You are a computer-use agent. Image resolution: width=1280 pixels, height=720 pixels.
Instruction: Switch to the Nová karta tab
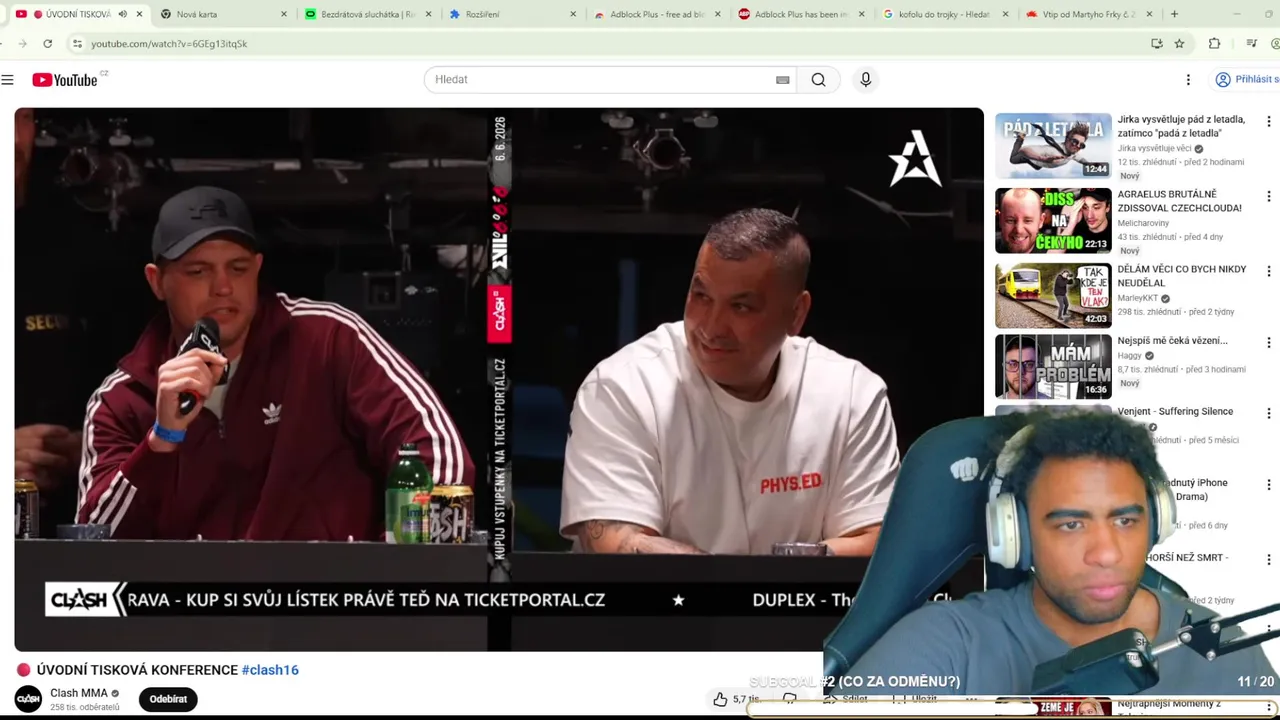[222, 14]
